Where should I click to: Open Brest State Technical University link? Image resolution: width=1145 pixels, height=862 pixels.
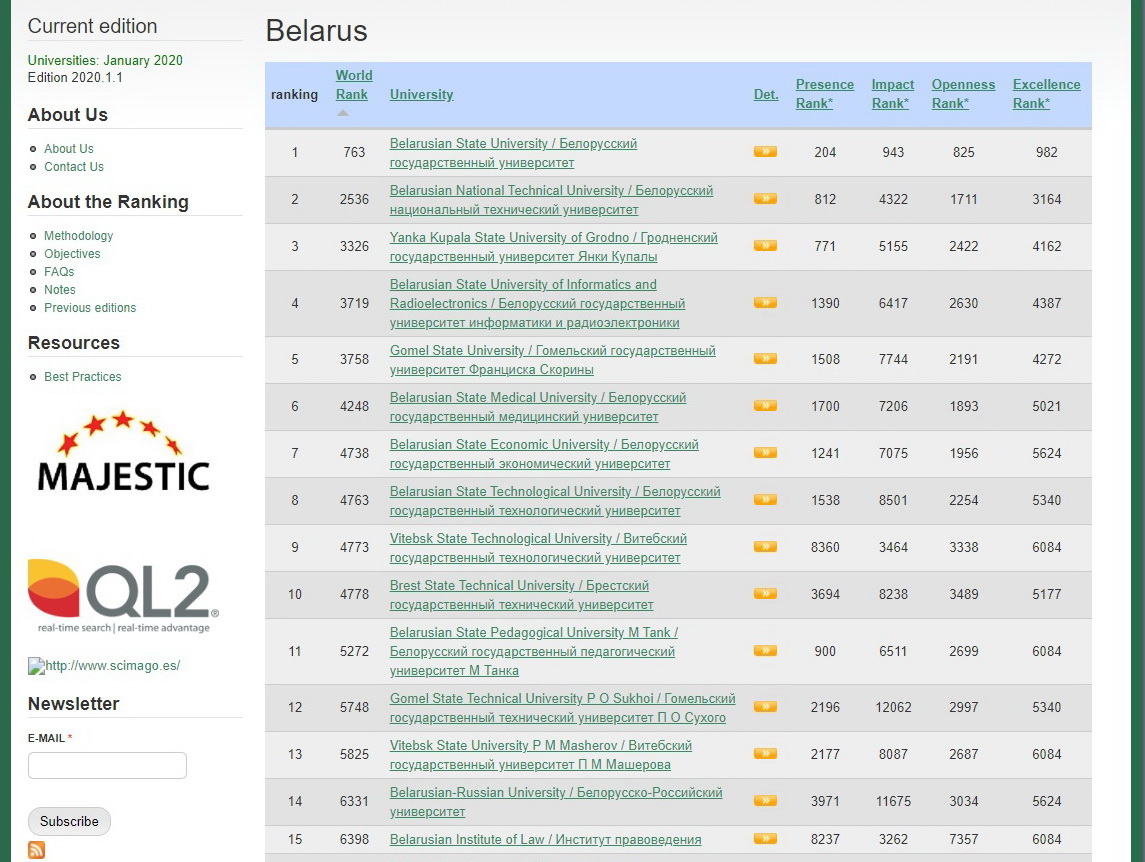tap(521, 594)
